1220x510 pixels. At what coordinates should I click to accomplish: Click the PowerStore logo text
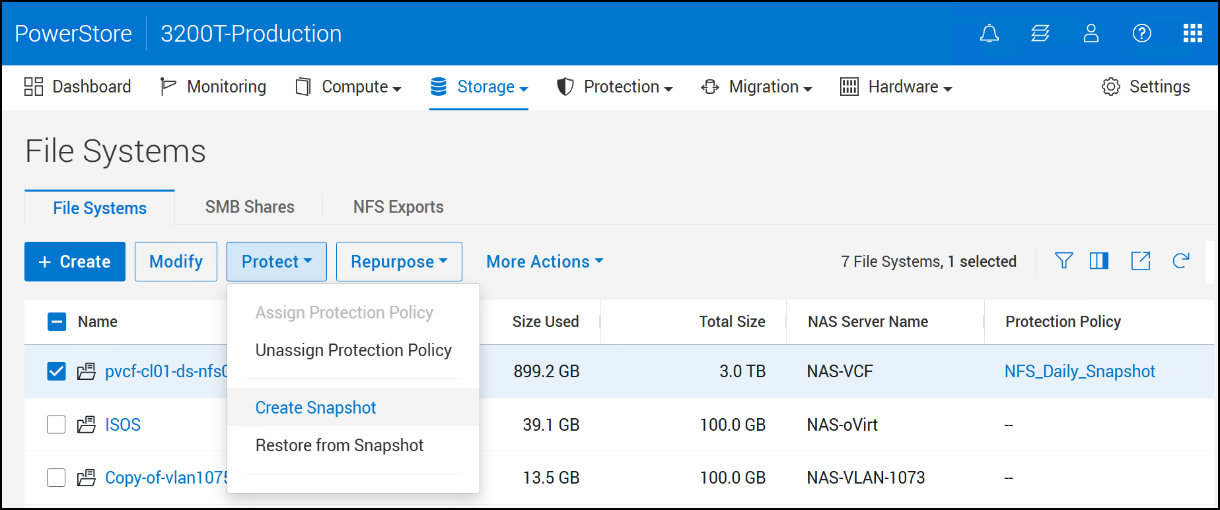pos(73,34)
